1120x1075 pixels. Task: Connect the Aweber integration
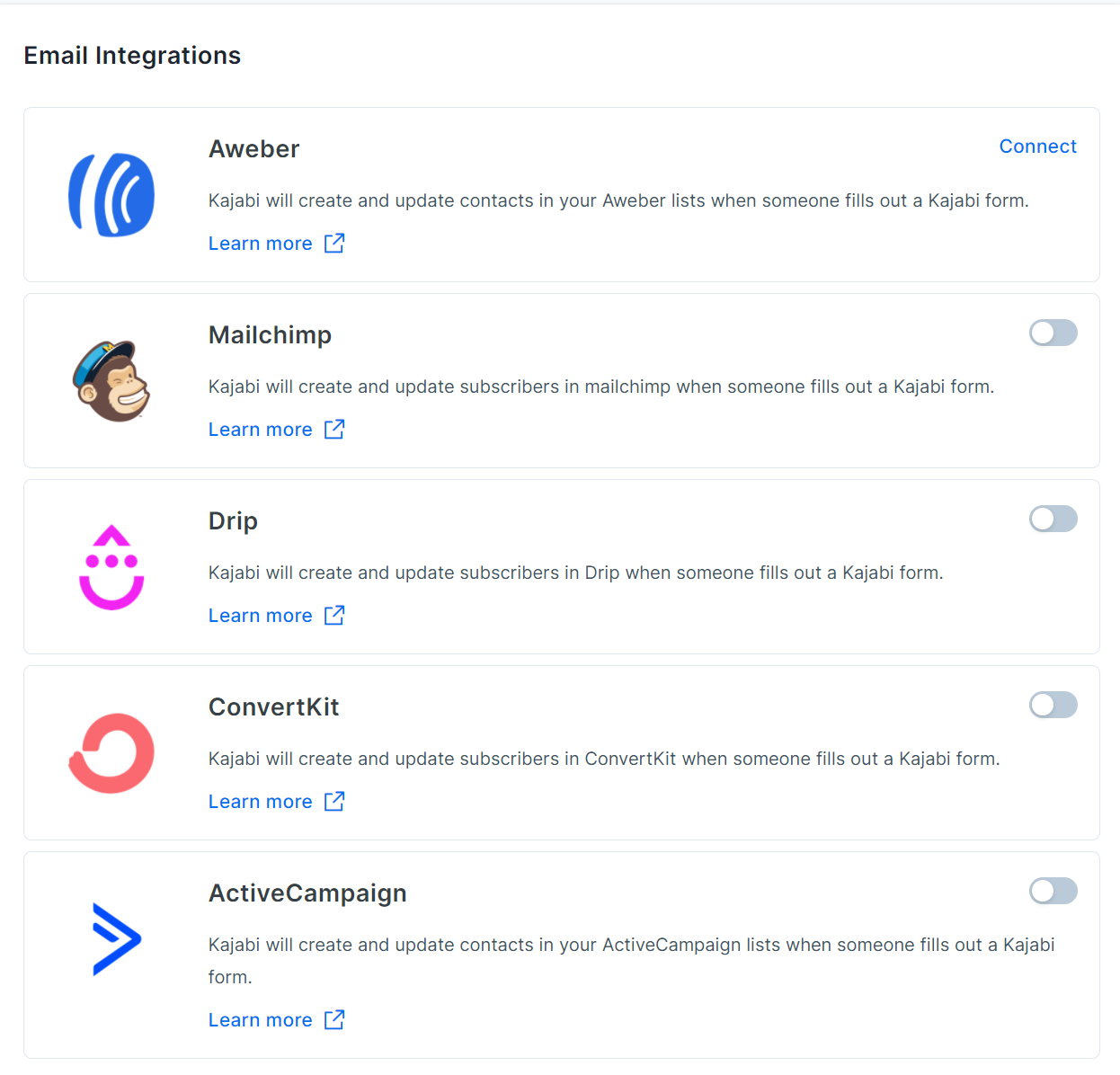coord(1037,147)
